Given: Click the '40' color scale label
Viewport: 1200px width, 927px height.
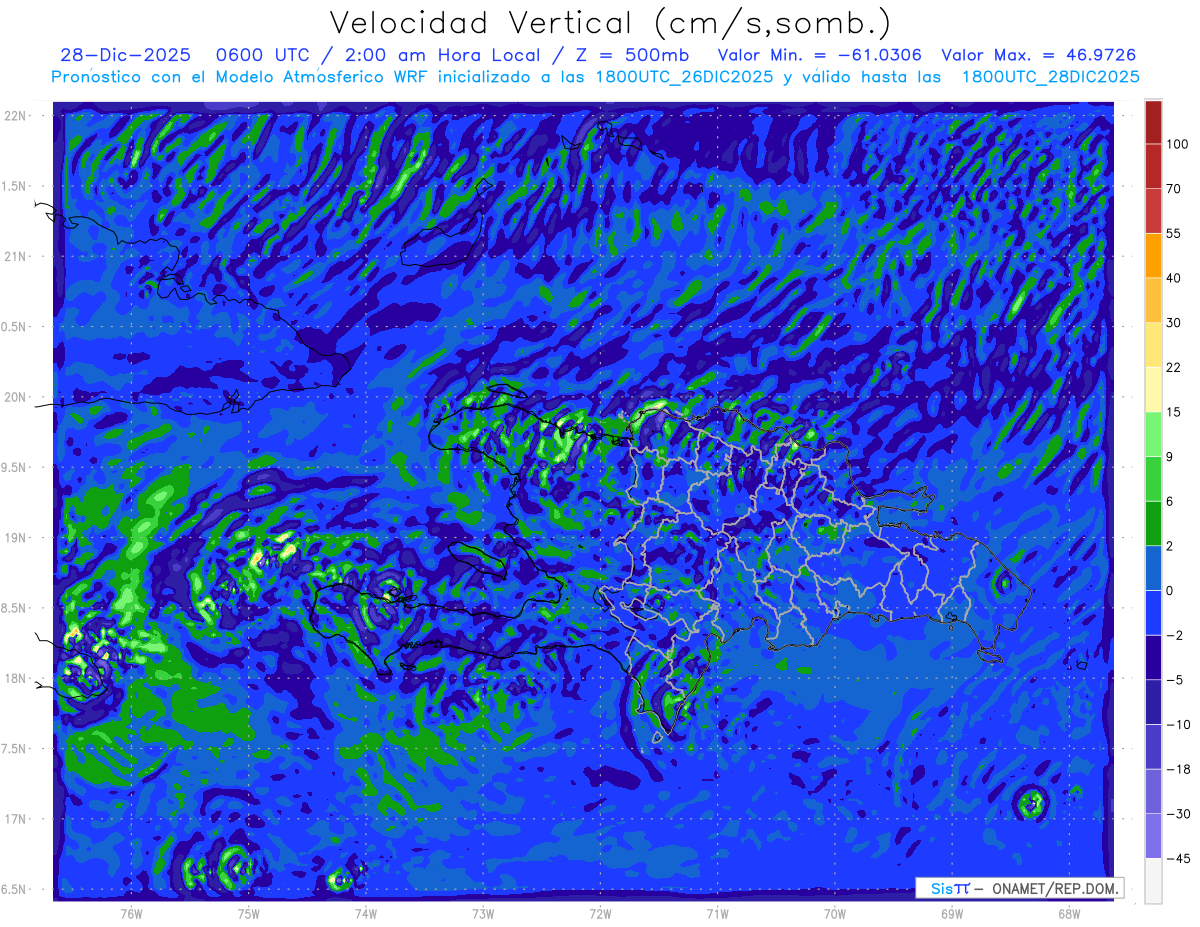Looking at the screenshot, I should [1174, 278].
